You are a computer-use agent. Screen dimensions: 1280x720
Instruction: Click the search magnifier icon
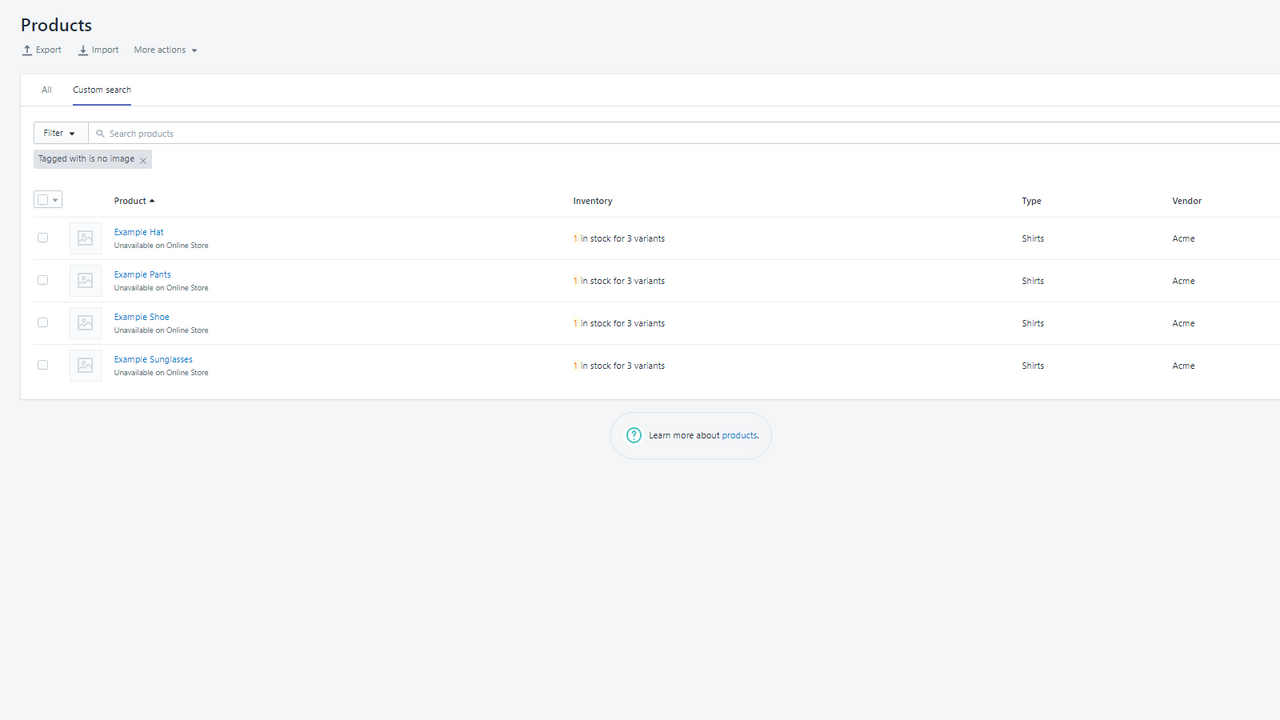point(100,133)
